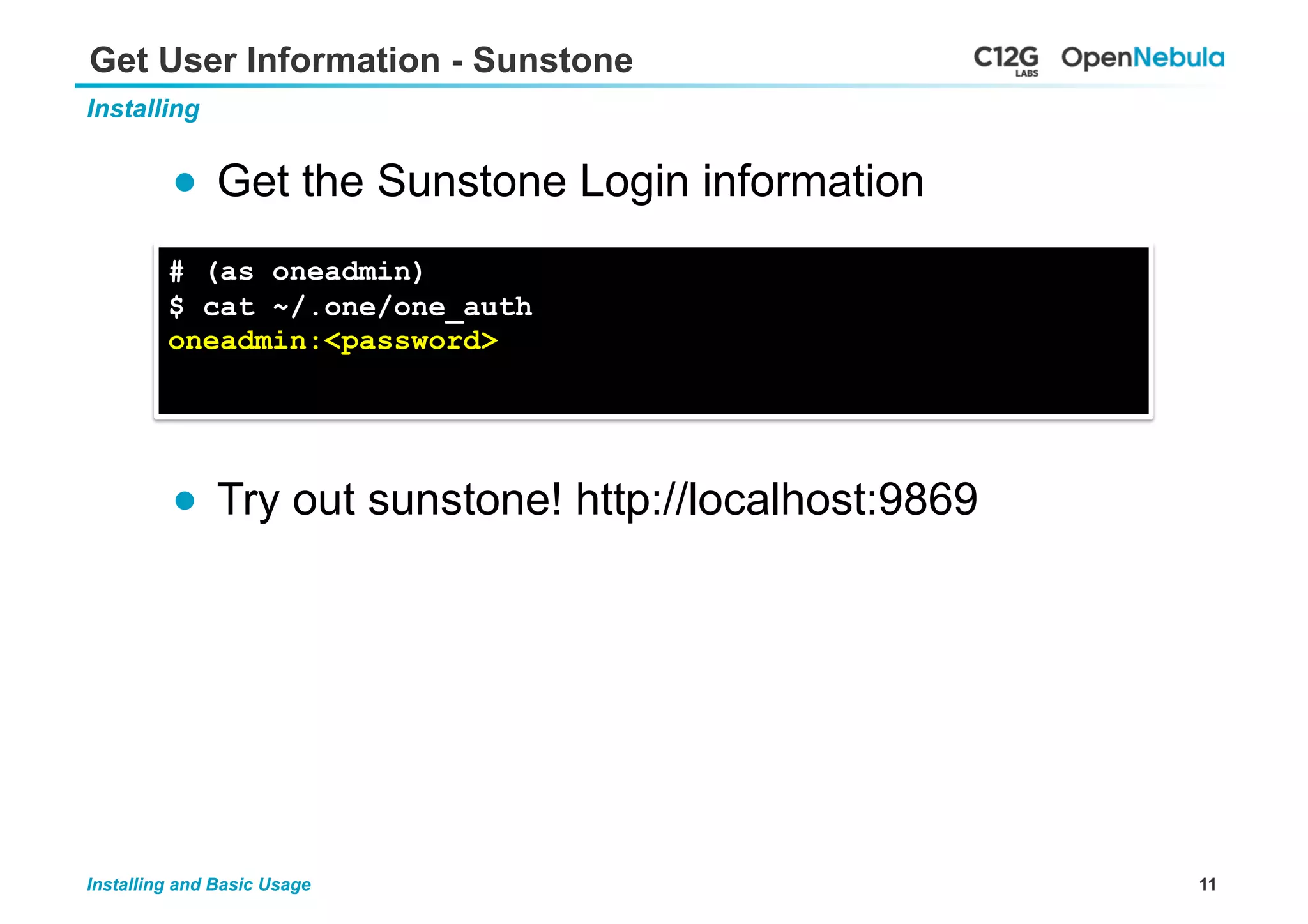Click the OpenNebula logo
This screenshot has height=924, width=1308.
pyautogui.click(x=1143, y=58)
